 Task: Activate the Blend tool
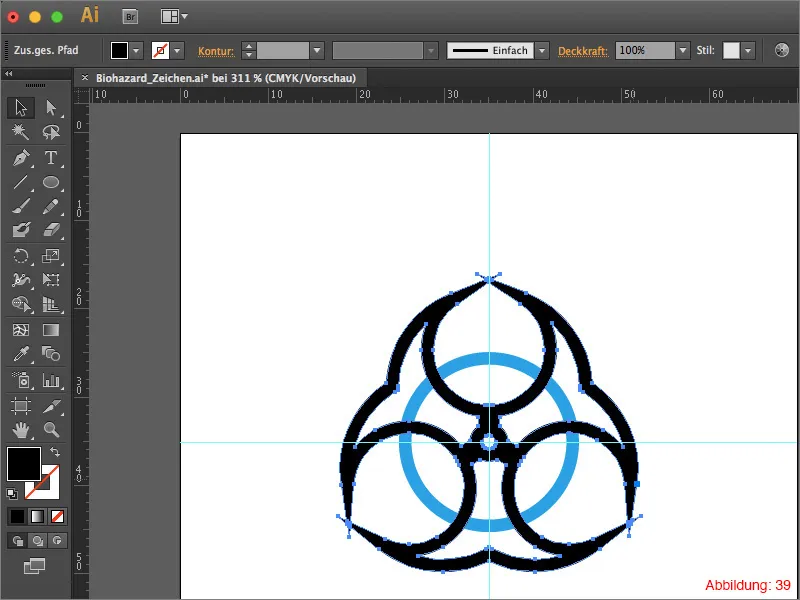tap(51, 354)
